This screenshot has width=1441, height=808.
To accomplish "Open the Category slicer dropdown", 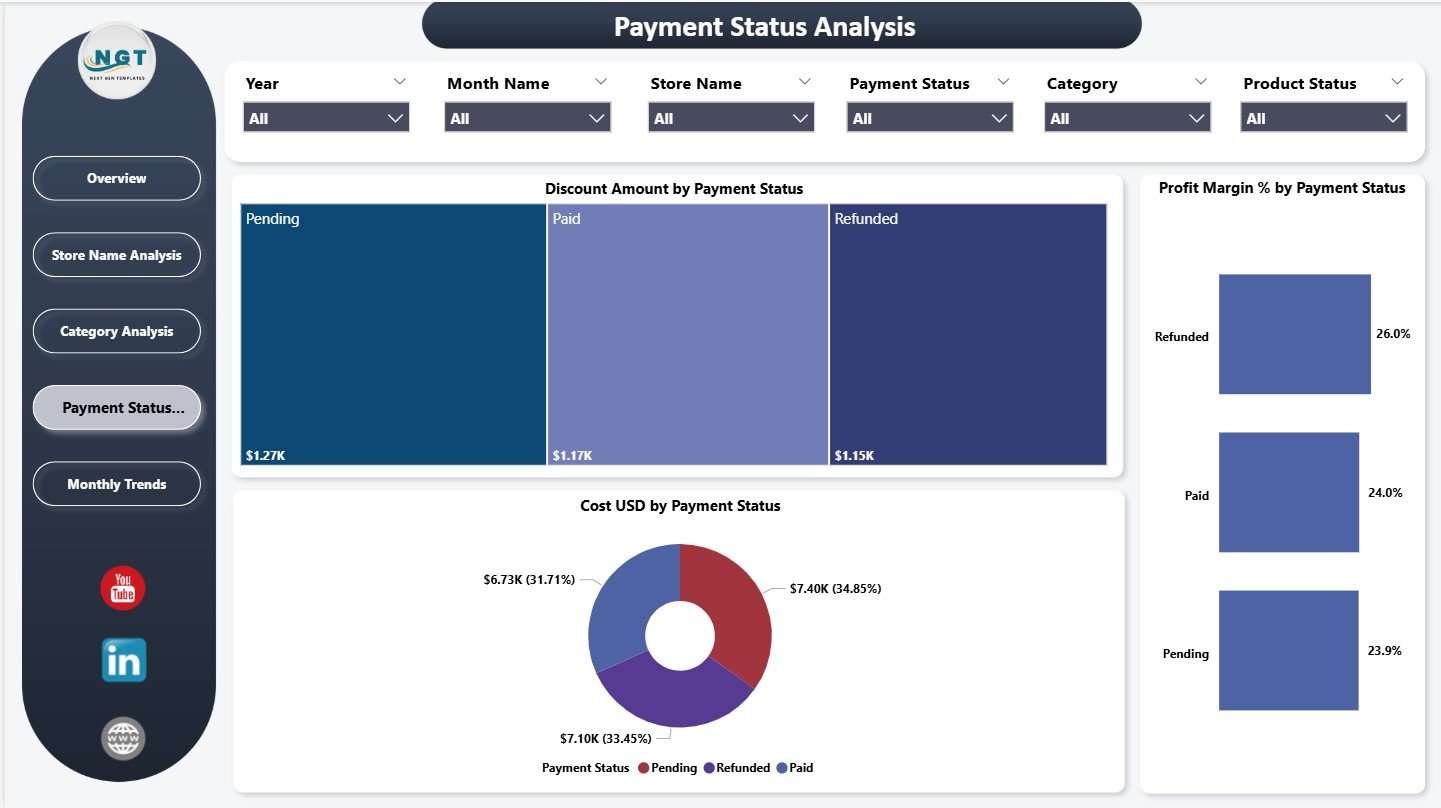I will pyautogui.click(x=1127, y=117).
